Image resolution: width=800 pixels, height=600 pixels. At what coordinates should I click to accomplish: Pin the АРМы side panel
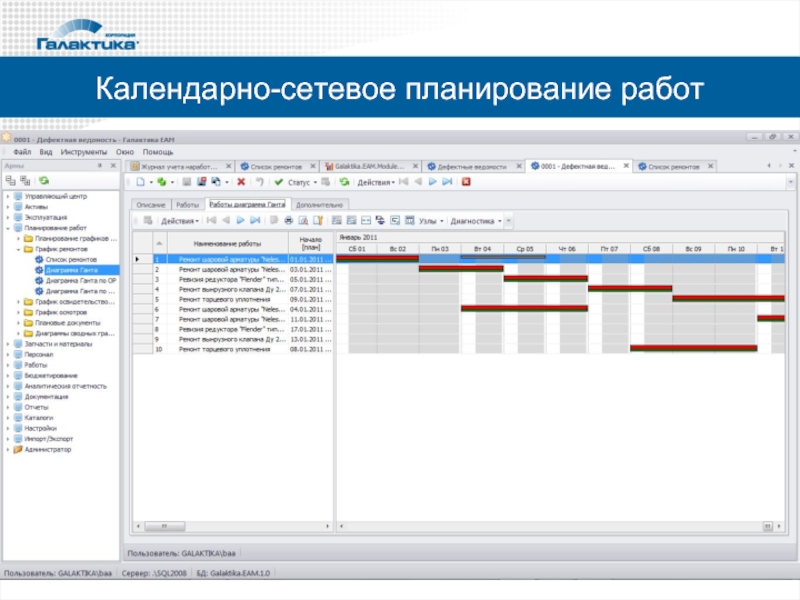point(99,166)
